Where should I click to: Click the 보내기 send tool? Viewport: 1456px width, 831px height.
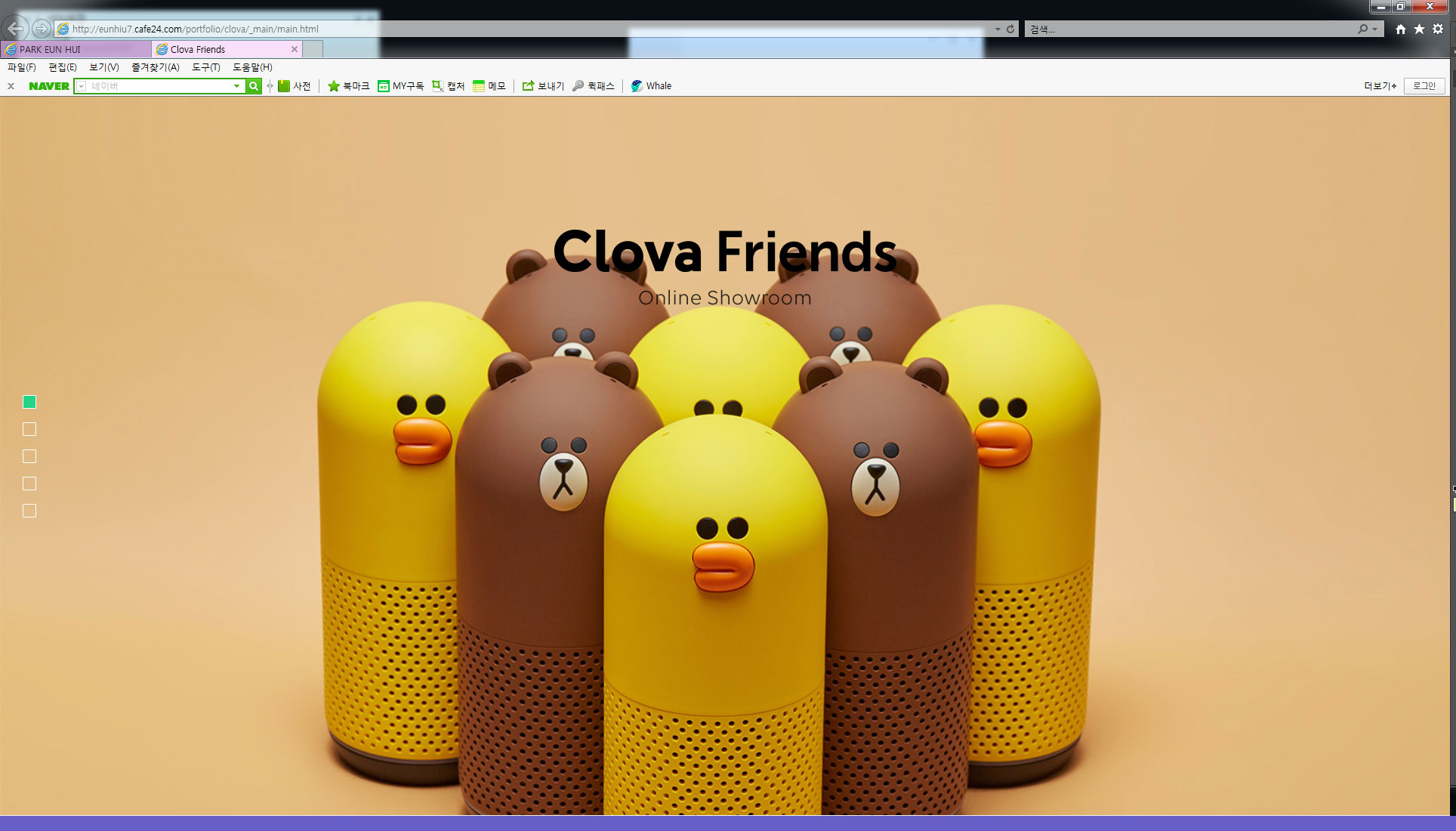pyautogui.click(x=543, y=86)
